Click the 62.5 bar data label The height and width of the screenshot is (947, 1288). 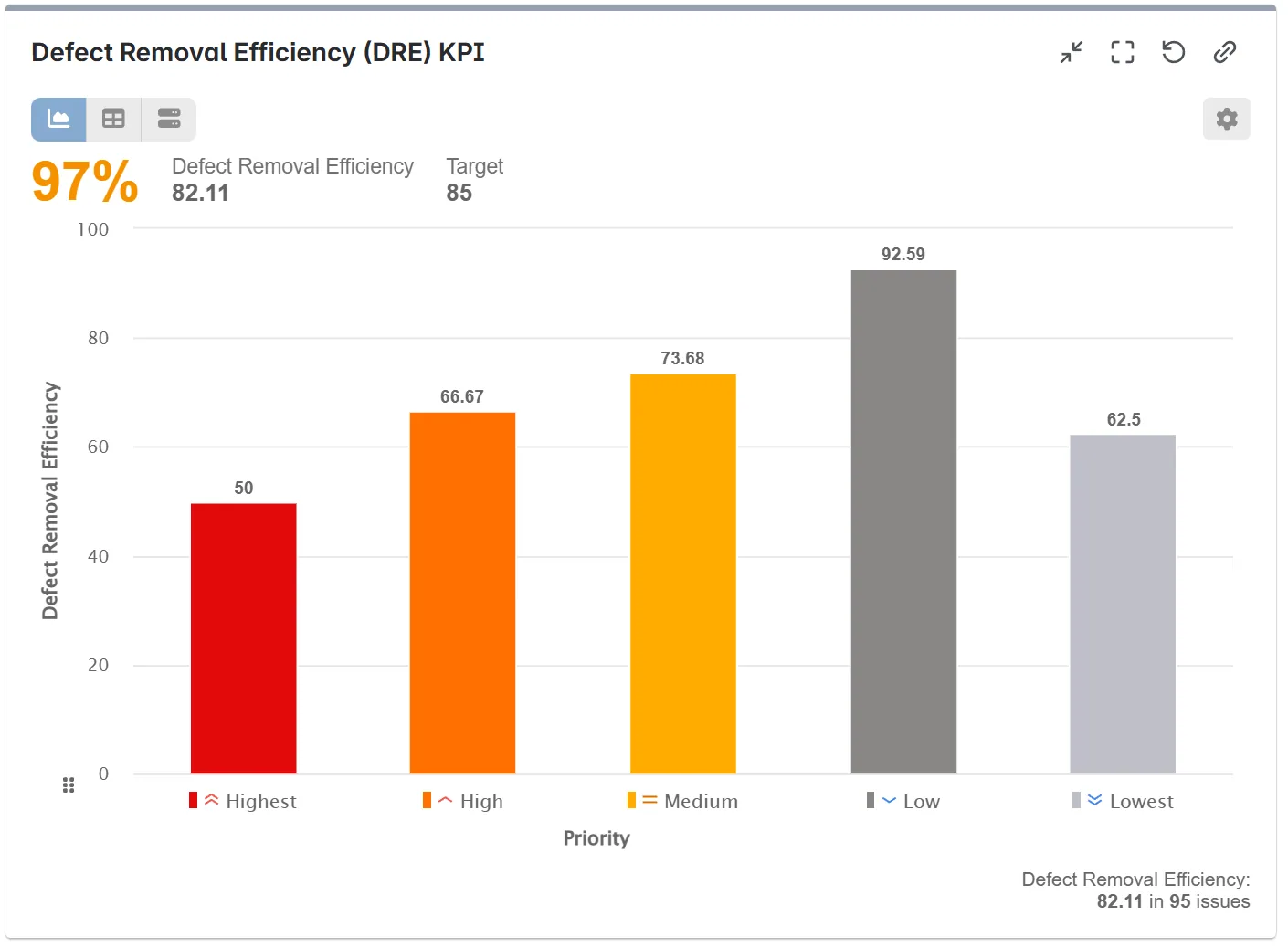(x=1124, y=419)
